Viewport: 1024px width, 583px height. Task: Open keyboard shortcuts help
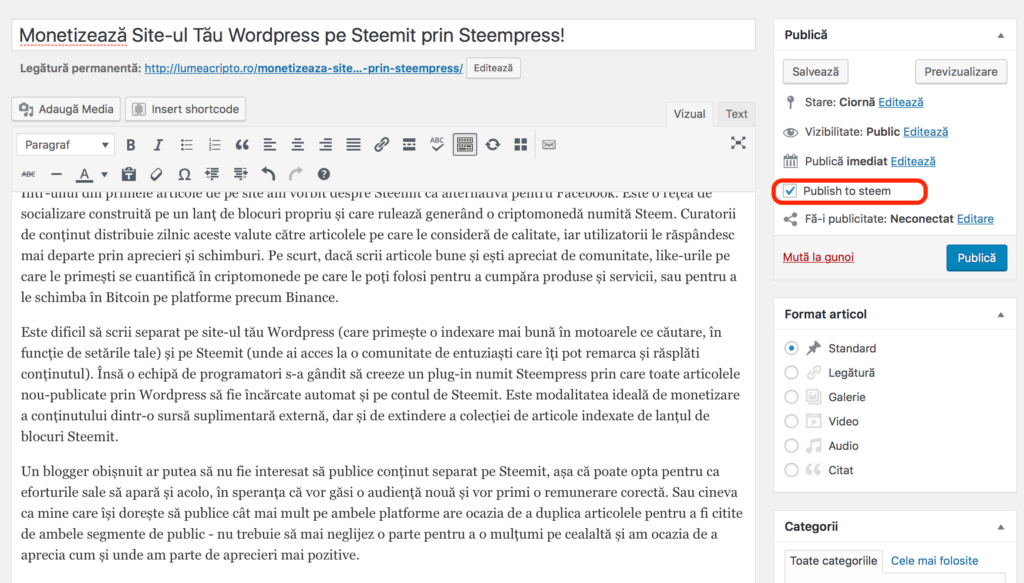(324, 174)
